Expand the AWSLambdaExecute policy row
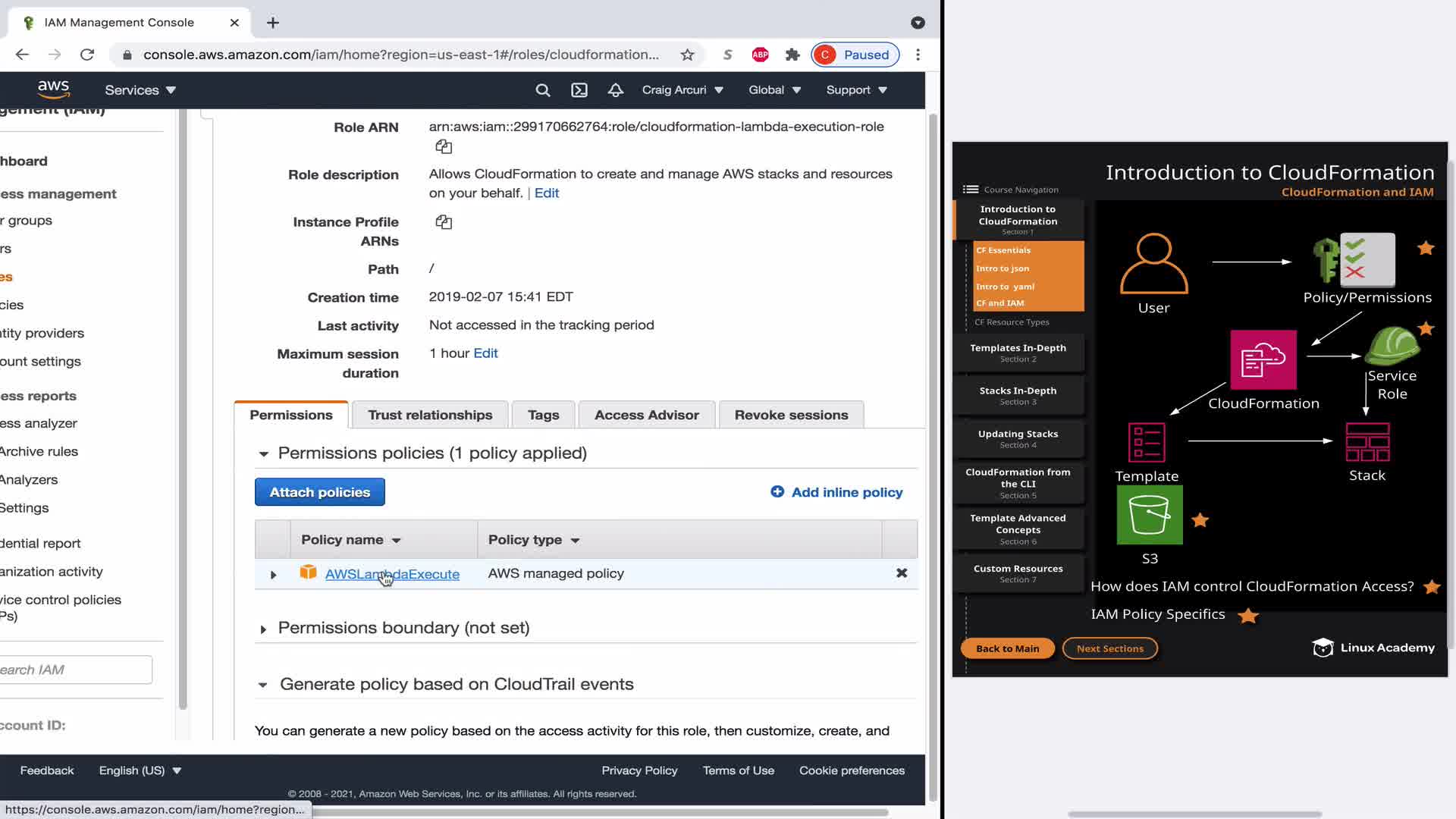The height and width of the screenshot is (819, 1456). click(x=274, y=575)
